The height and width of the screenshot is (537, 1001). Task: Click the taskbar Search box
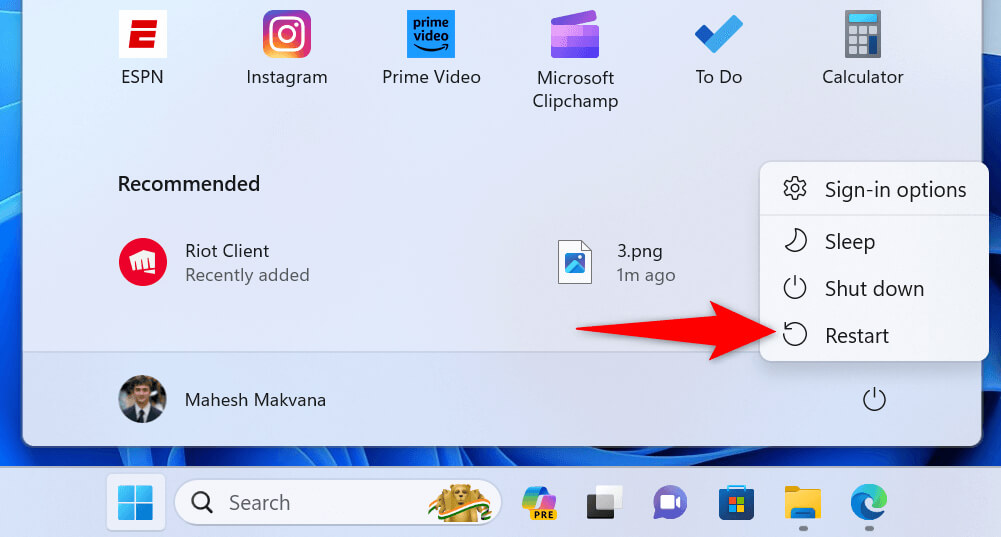tap(338, 503)
